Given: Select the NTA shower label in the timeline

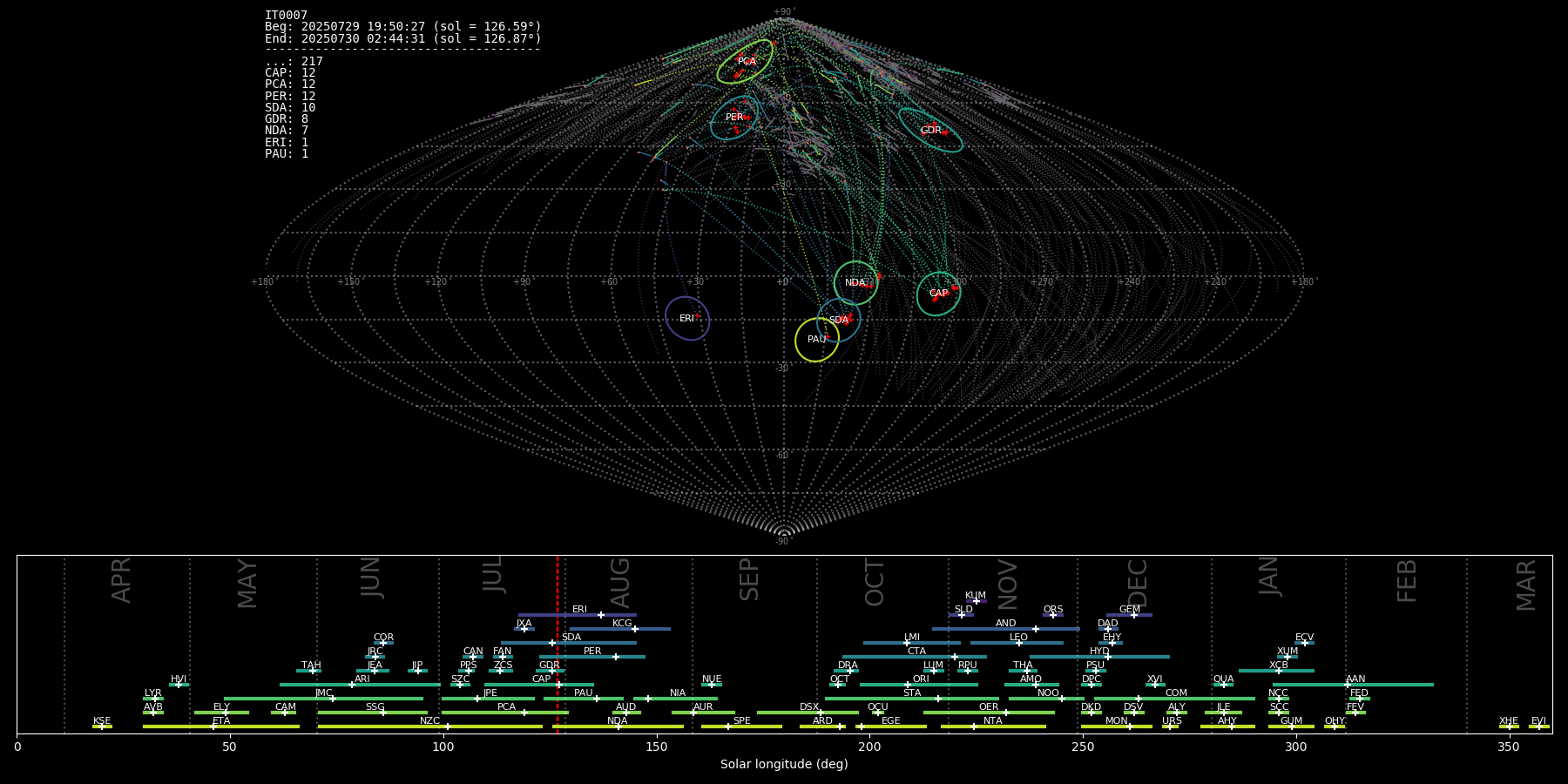Looking at the screenshot, I should click(x=992, y=721).
